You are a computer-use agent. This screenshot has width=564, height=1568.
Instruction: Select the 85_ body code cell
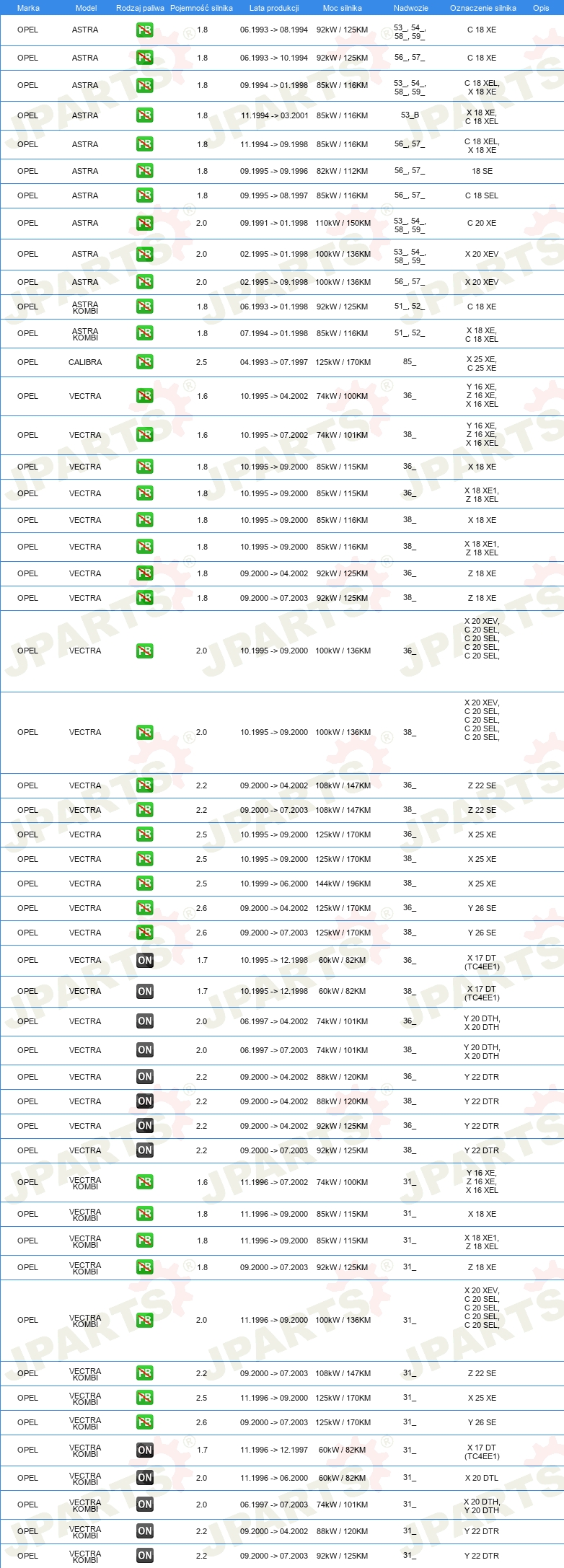click(410, 362)
